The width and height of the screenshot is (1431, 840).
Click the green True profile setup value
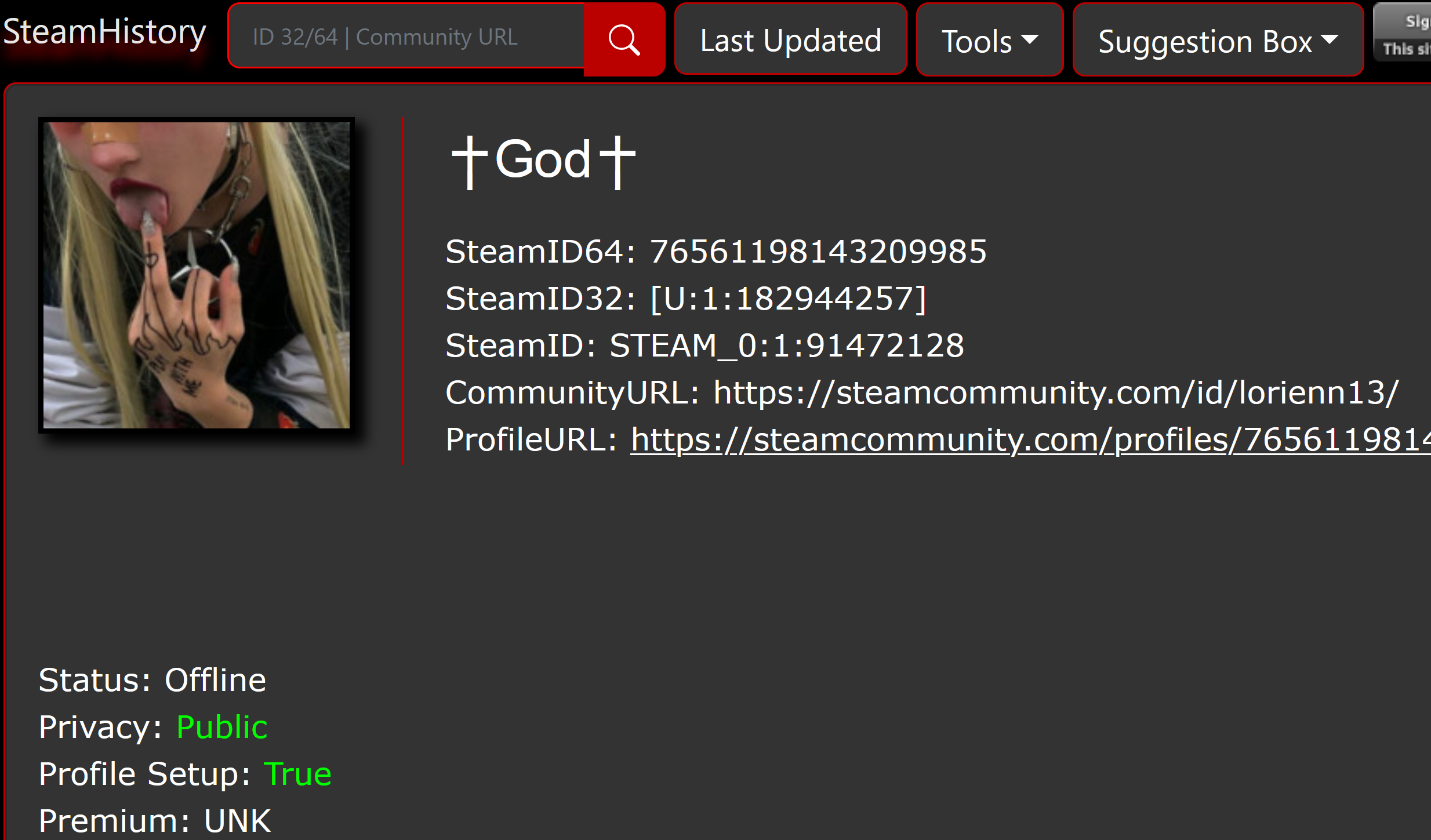[297, 774]
